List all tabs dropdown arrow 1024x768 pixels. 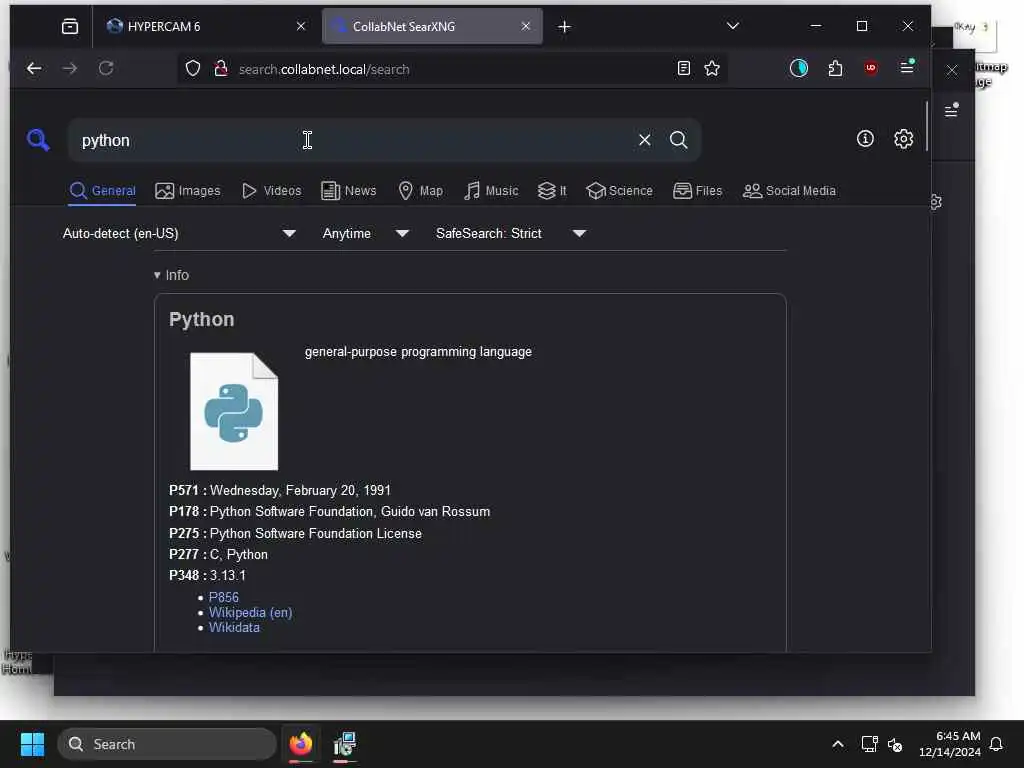733,26
